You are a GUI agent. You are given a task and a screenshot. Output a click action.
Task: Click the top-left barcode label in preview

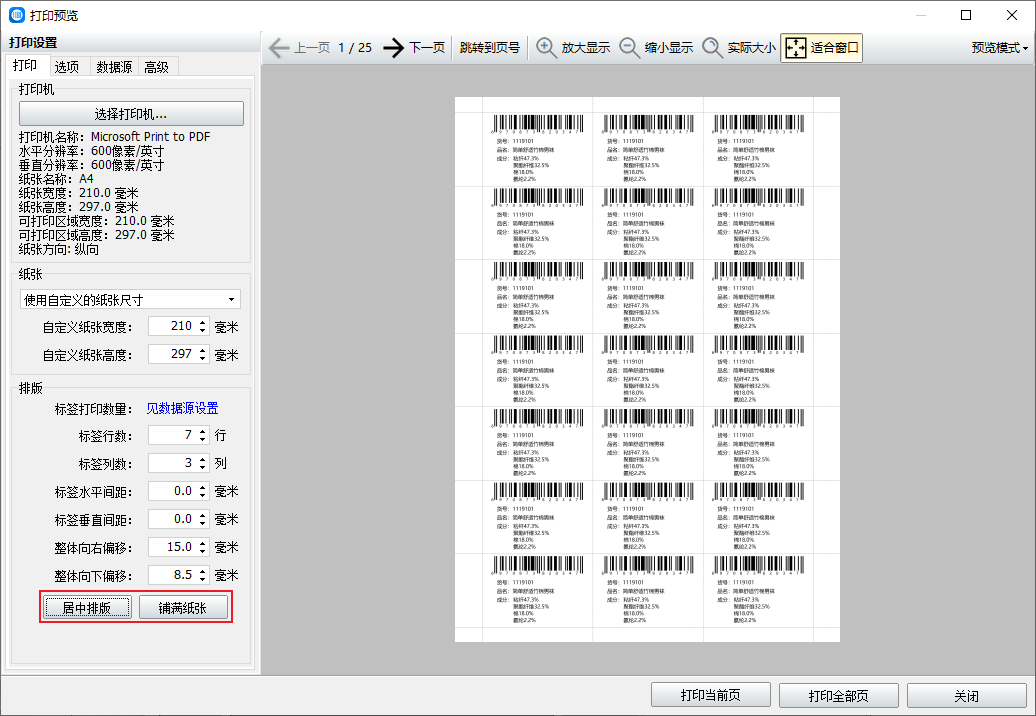pos(537,149)
